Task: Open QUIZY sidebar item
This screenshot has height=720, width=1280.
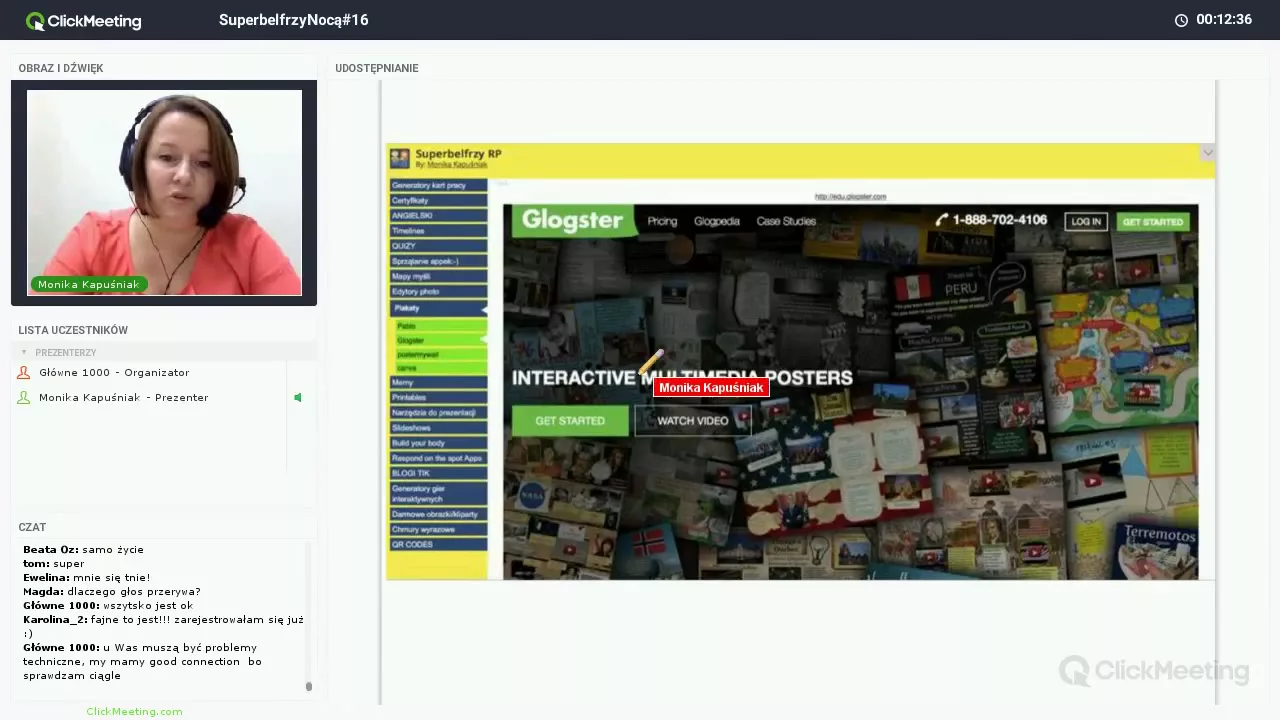Action: (439, 245)
